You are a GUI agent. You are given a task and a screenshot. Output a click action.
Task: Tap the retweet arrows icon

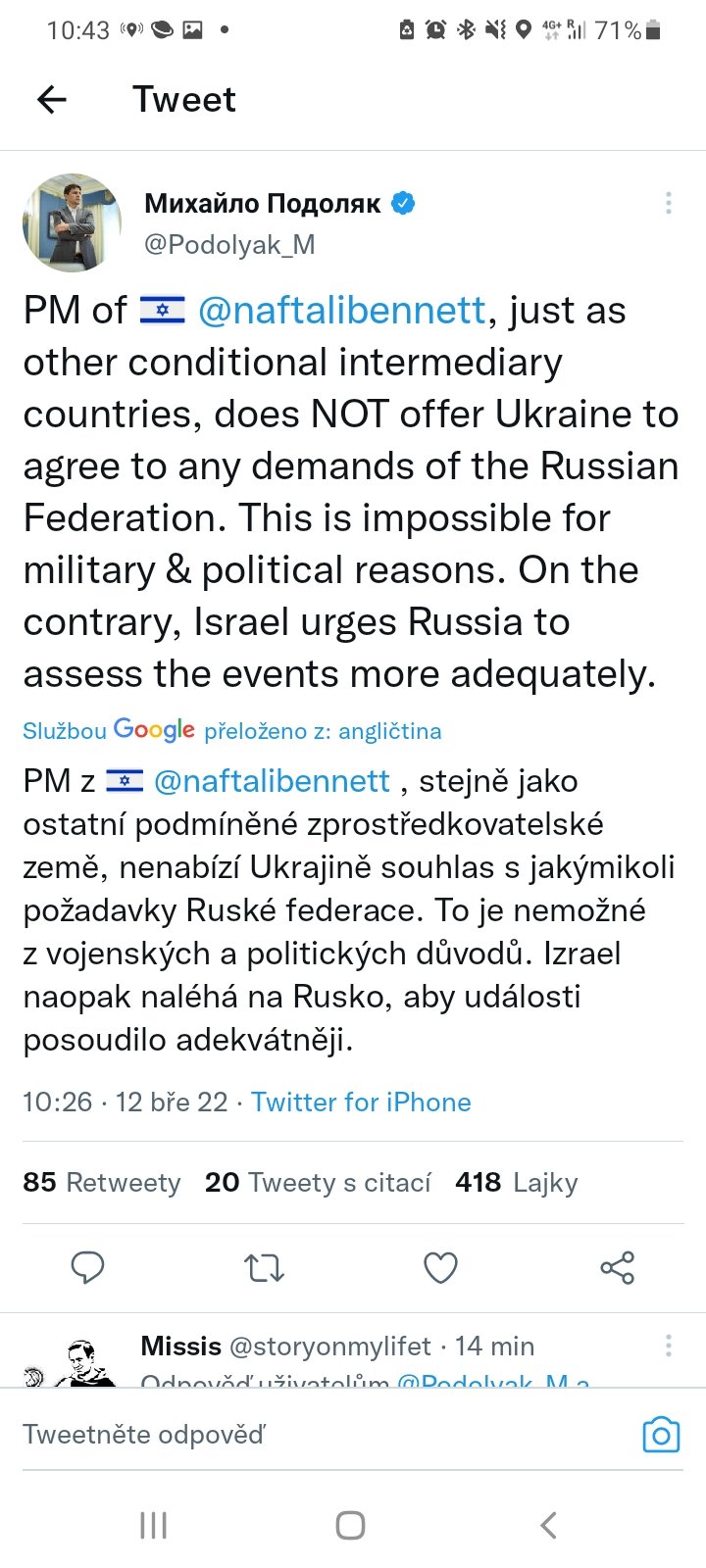[x=264, y=1268]
